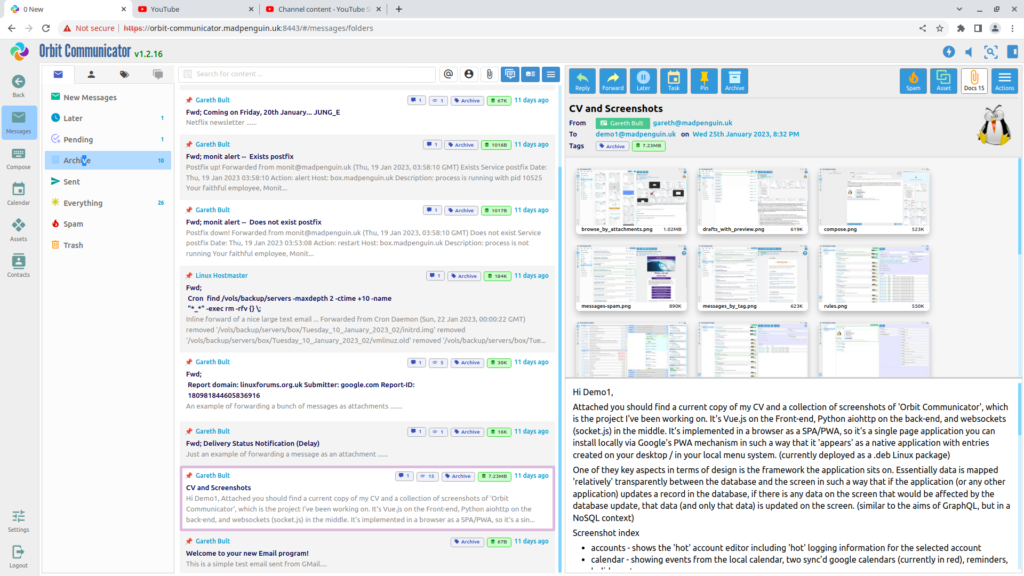
Task: Switch to the conversations tab icon
Action: click(x=157, y=74)
